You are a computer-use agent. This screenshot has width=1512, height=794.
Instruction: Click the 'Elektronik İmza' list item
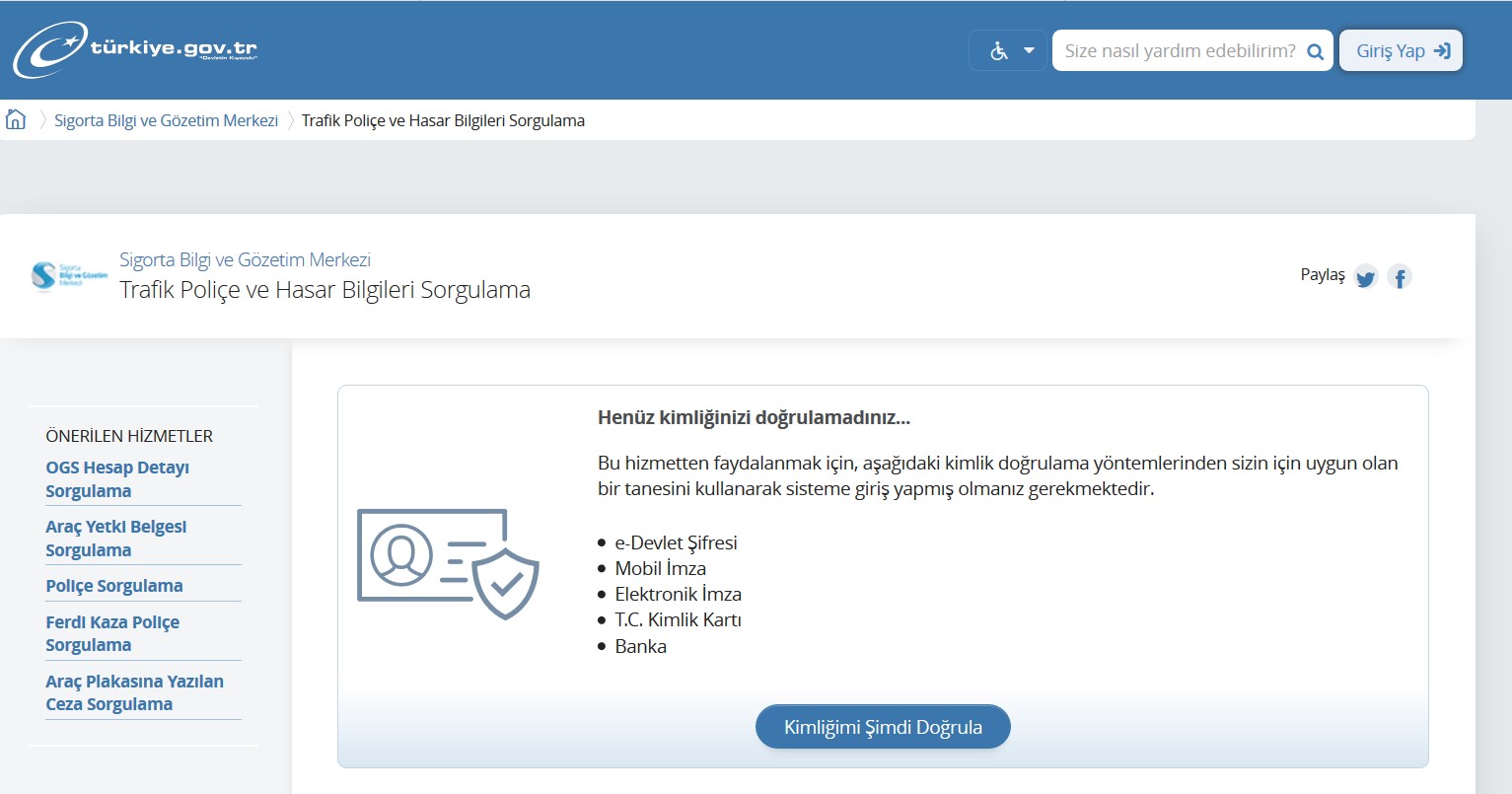pos(678,594)
